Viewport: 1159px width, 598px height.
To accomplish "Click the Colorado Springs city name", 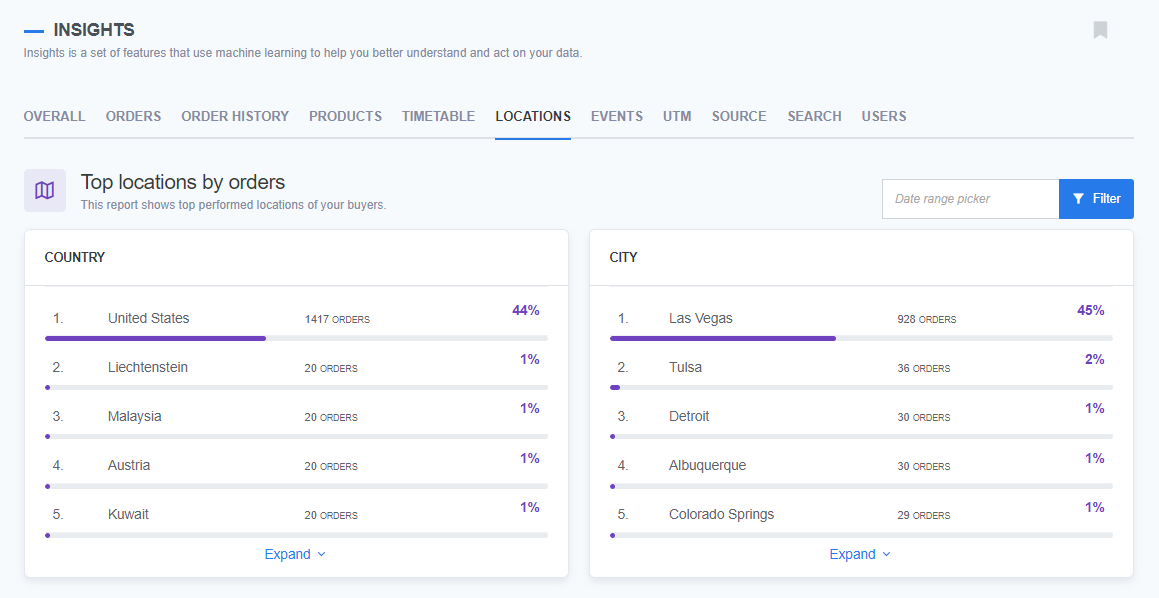I will coord(721,514).
